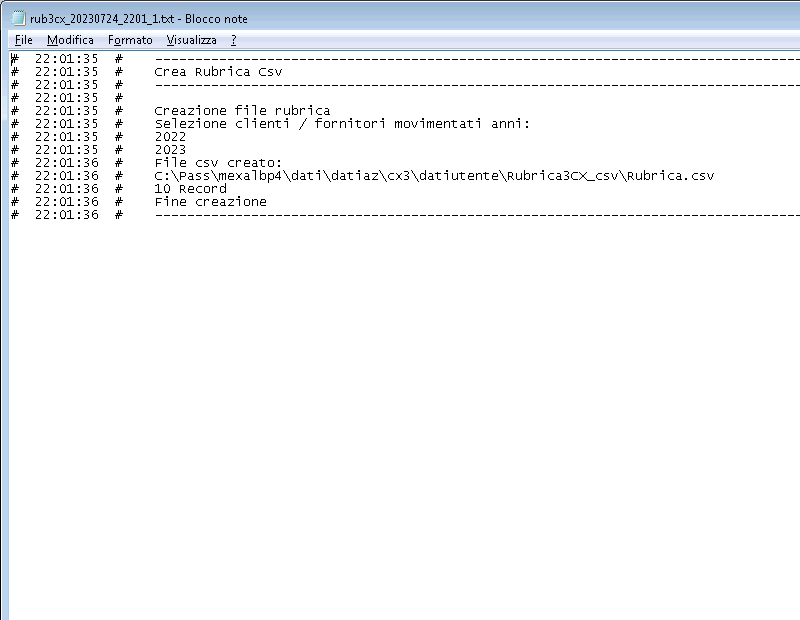Open the Formato menu
This screenshot has height=620, width=800.
pyautogui.click(x=130, y=40)
